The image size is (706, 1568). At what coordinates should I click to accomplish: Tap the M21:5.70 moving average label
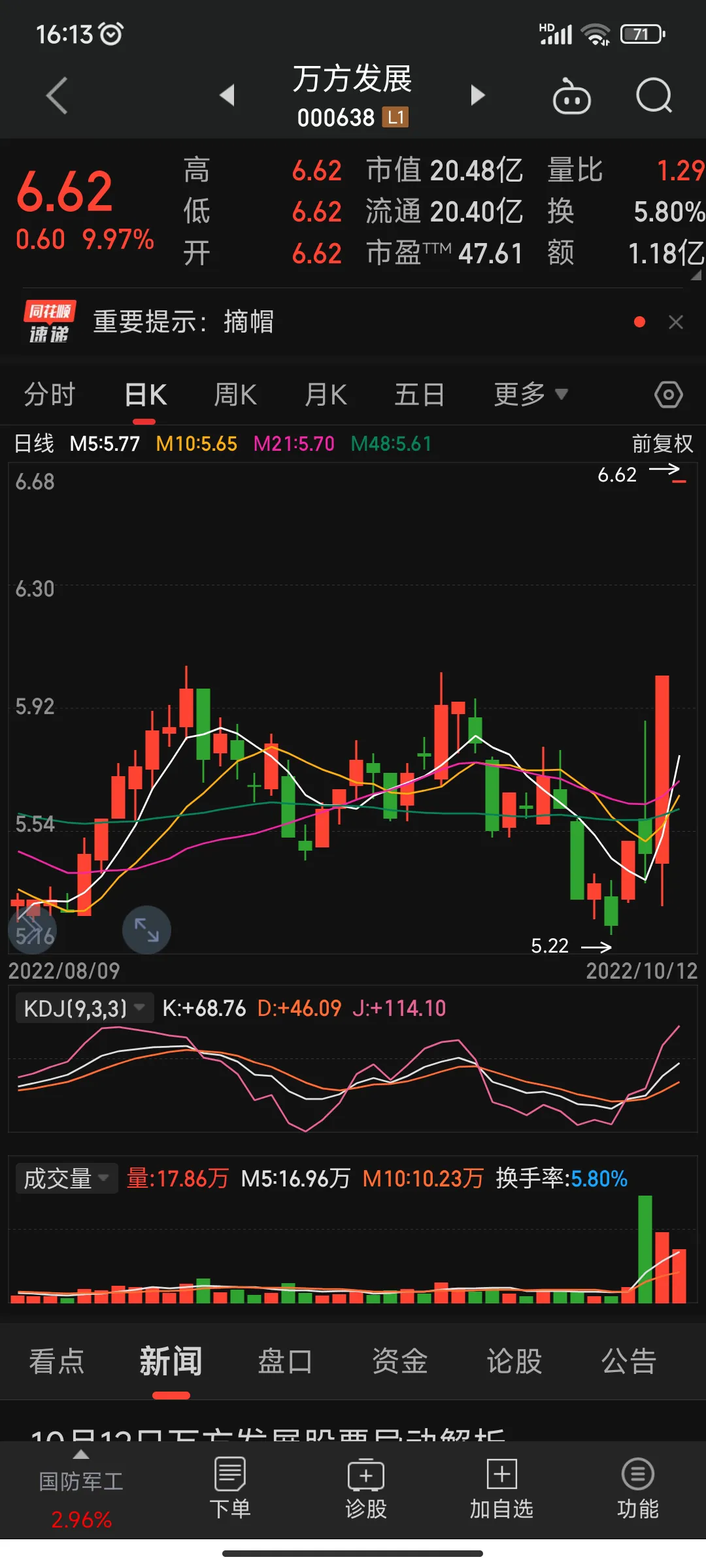294,444
